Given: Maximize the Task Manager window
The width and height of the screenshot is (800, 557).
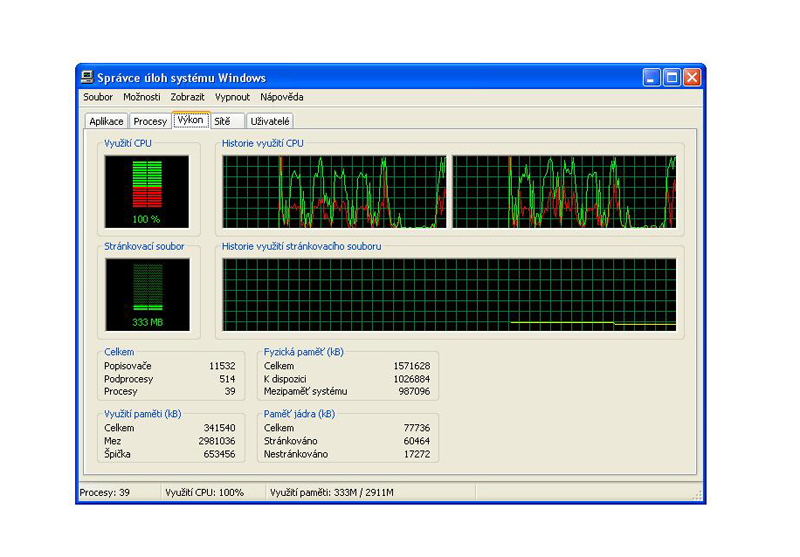Looking at the screenshot, I should pyautogui.click(x=671, y=78).
